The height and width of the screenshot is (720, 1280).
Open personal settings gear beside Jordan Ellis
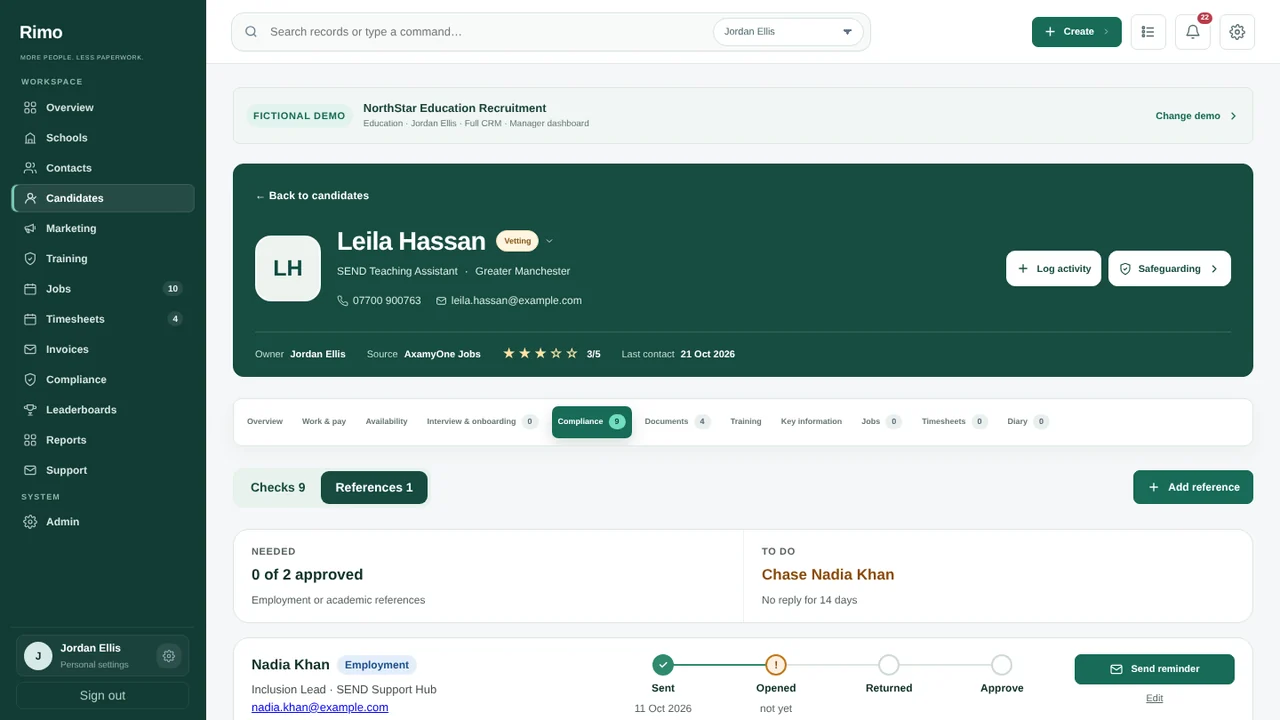(169, 656)
